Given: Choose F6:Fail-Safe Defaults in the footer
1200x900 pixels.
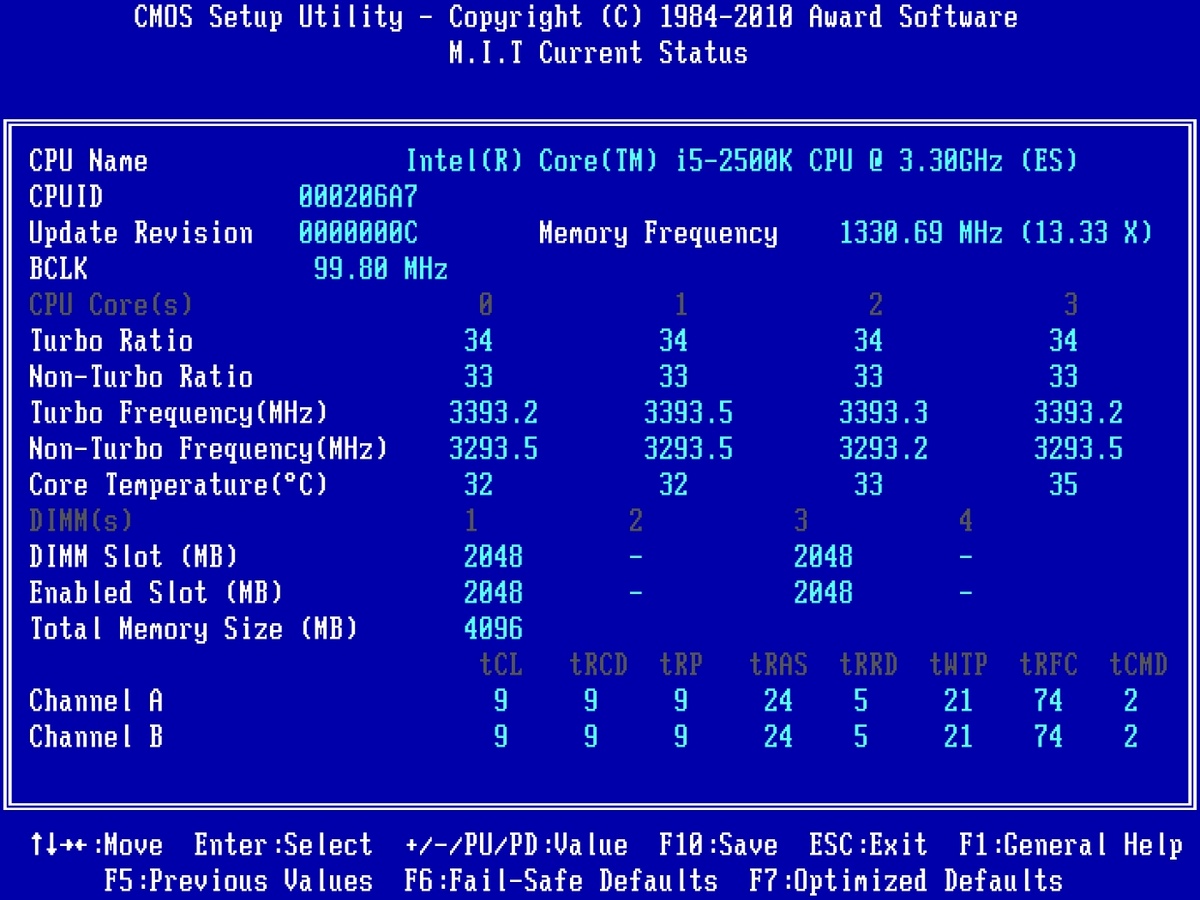Looking at the screenshot, I should pos(561,881).
